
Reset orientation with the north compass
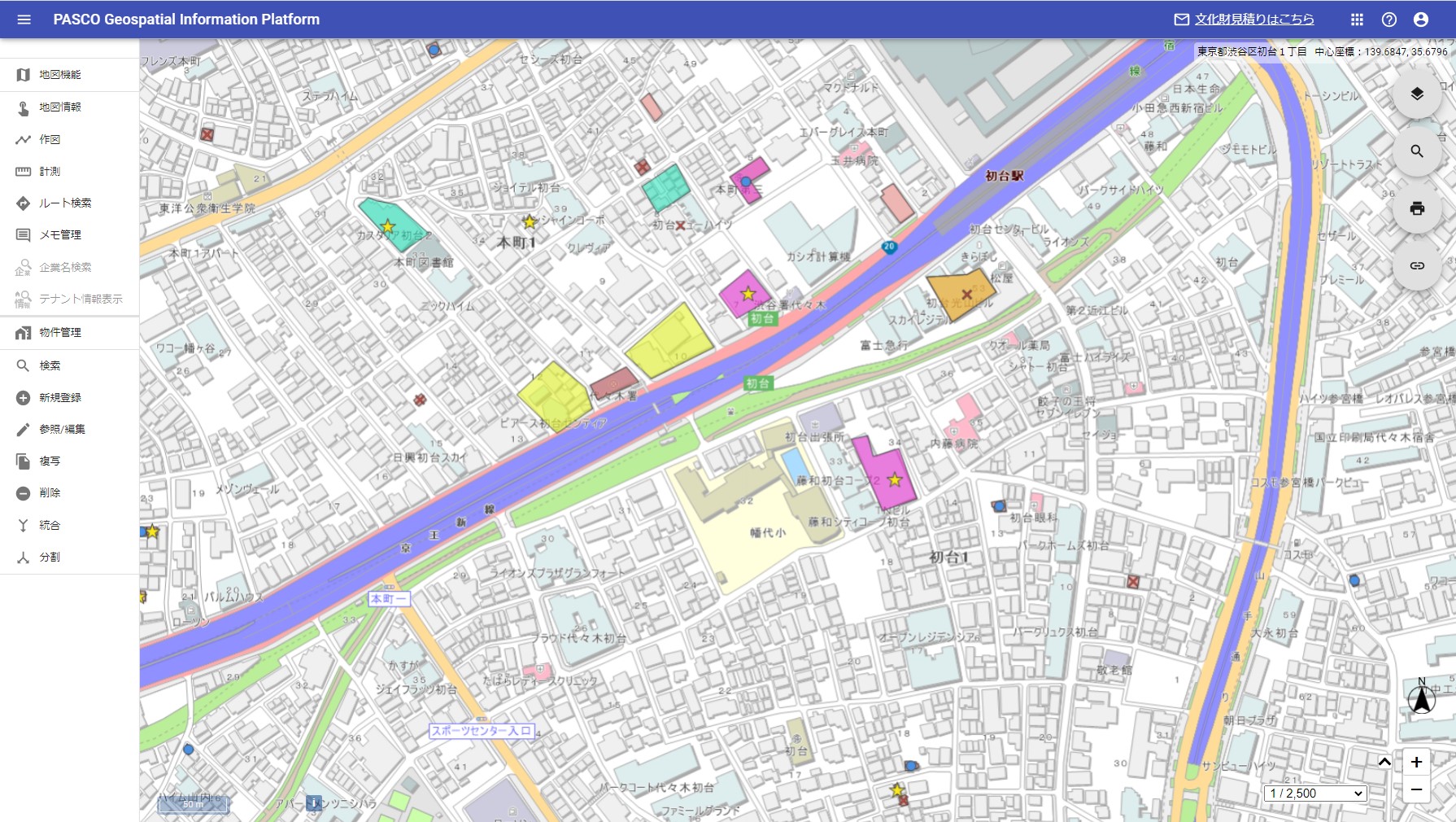(x=1422, y=697)
